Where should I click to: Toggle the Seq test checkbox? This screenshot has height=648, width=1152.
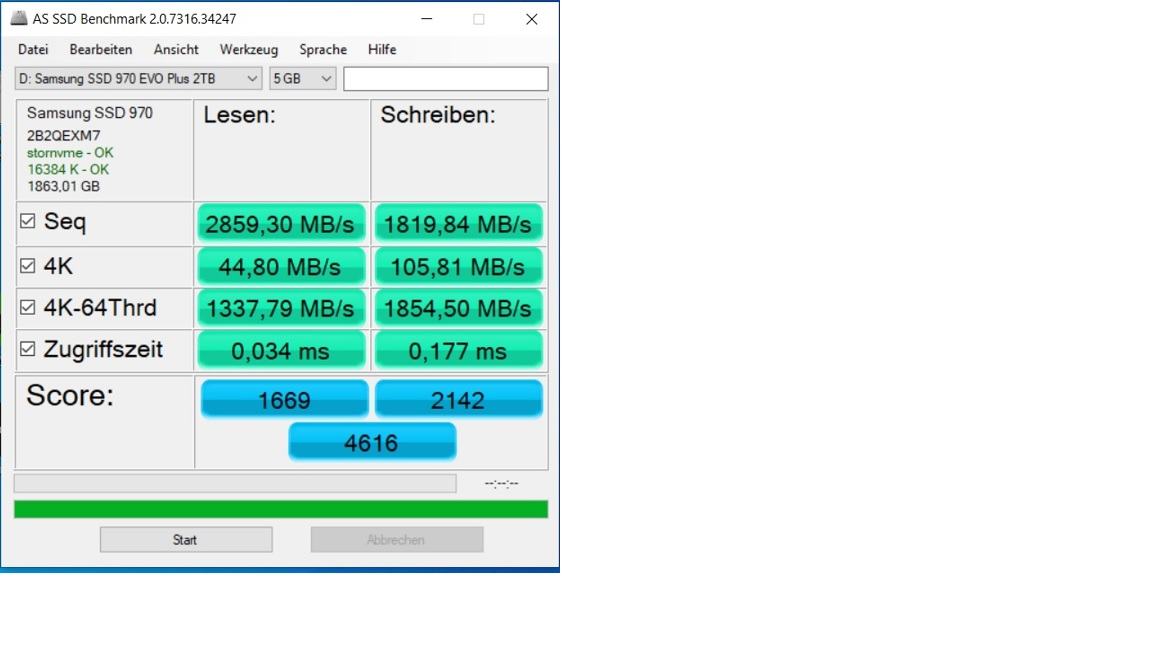27,221
